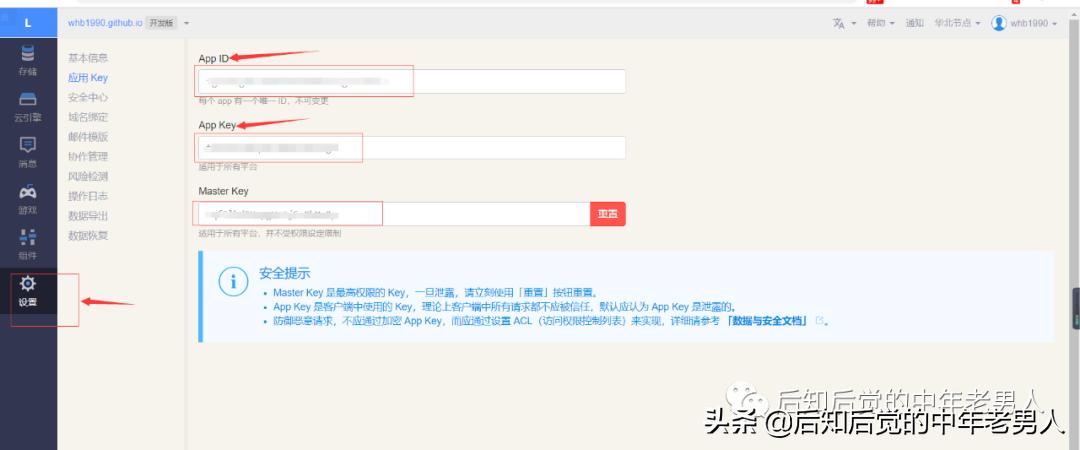
Task: Select 应用 Key menu item
Action: pos(88,78)
